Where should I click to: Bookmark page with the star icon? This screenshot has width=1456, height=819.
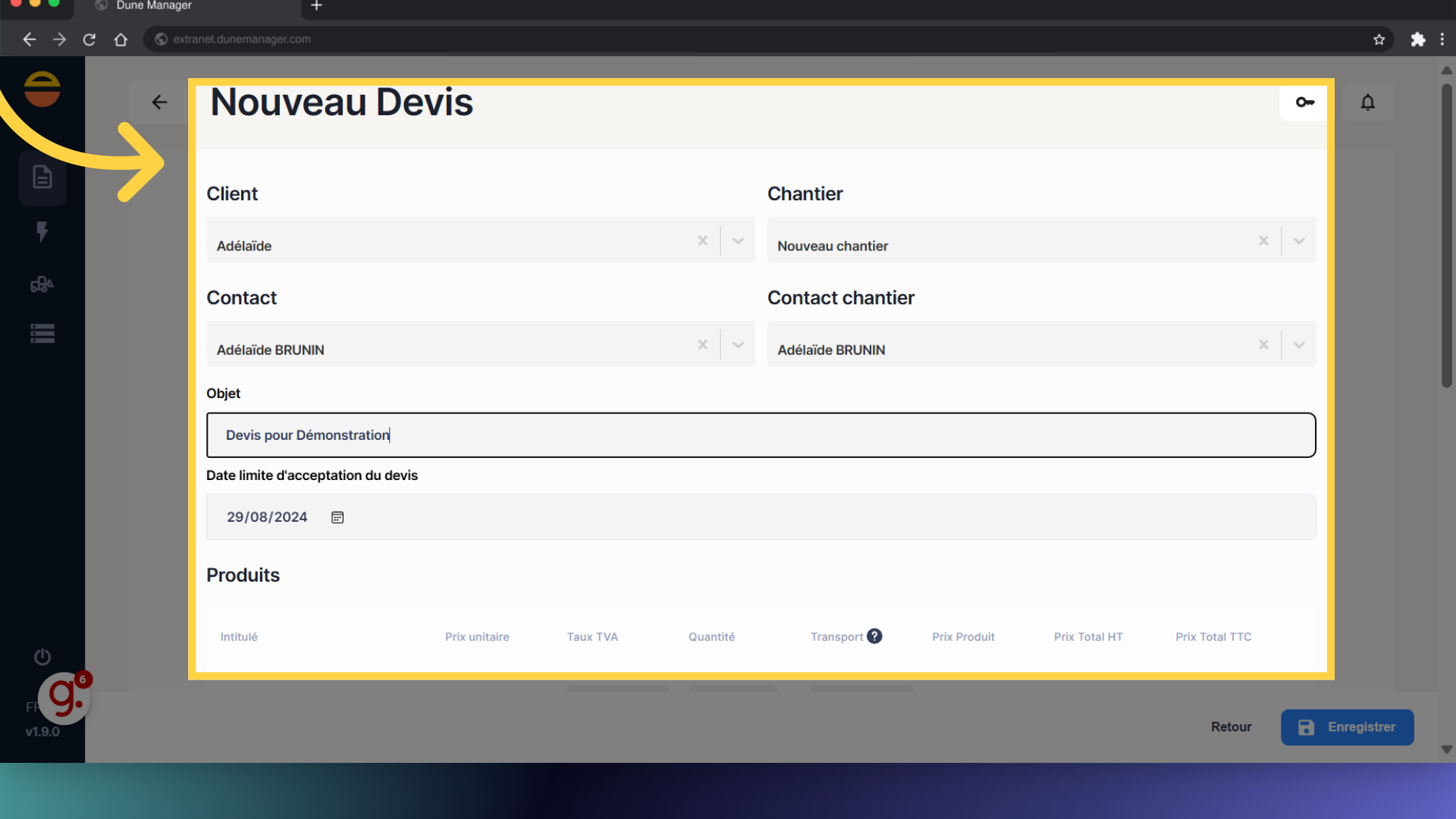(x=1379, y=39)
